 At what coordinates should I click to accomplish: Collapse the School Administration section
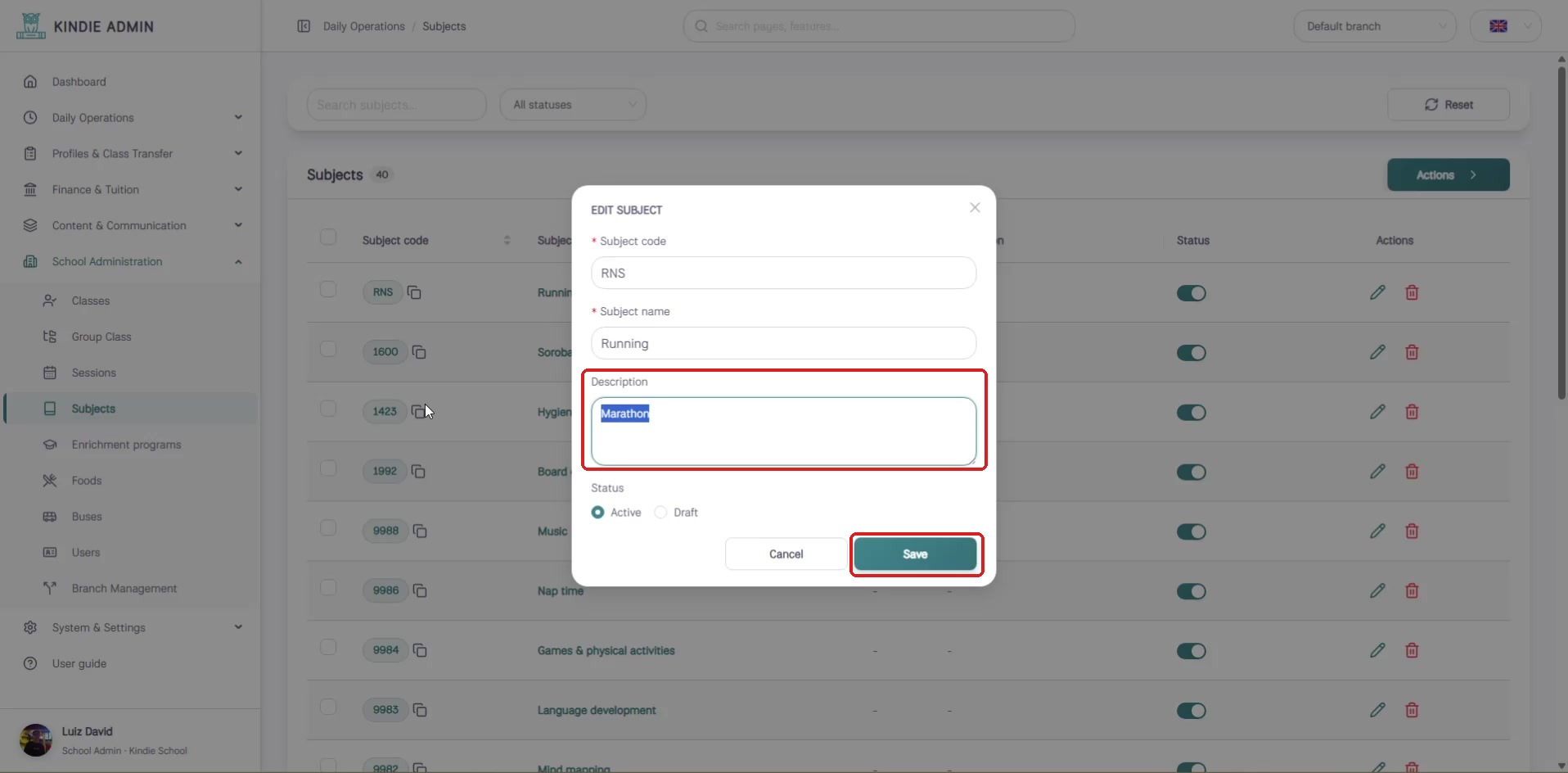click(131, 262)
